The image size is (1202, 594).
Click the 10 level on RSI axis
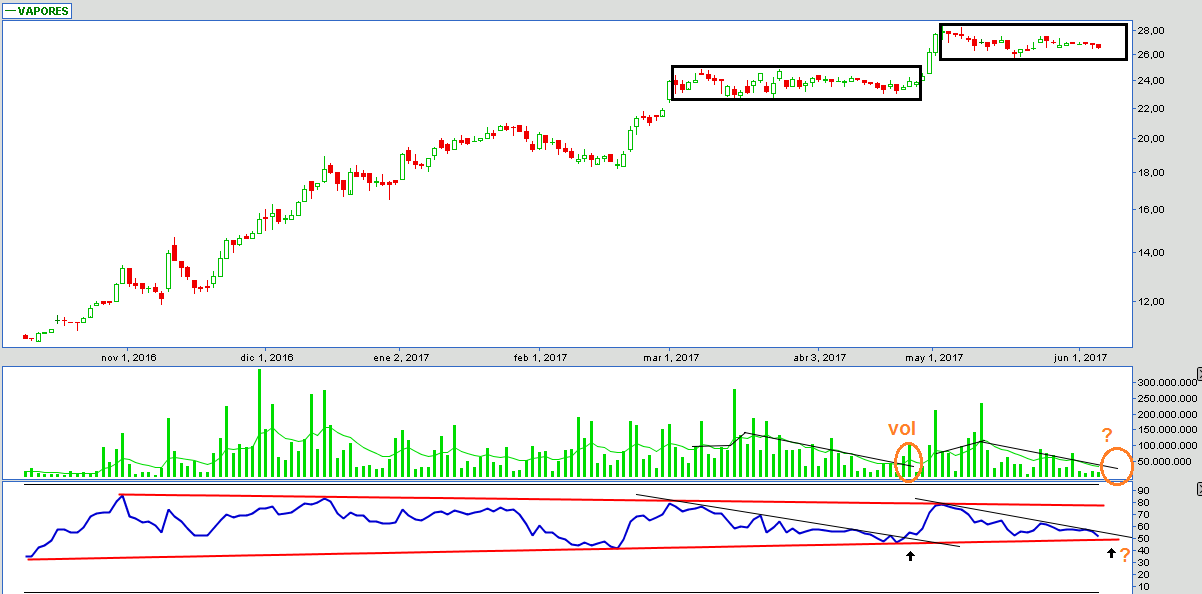[1144, 587]
